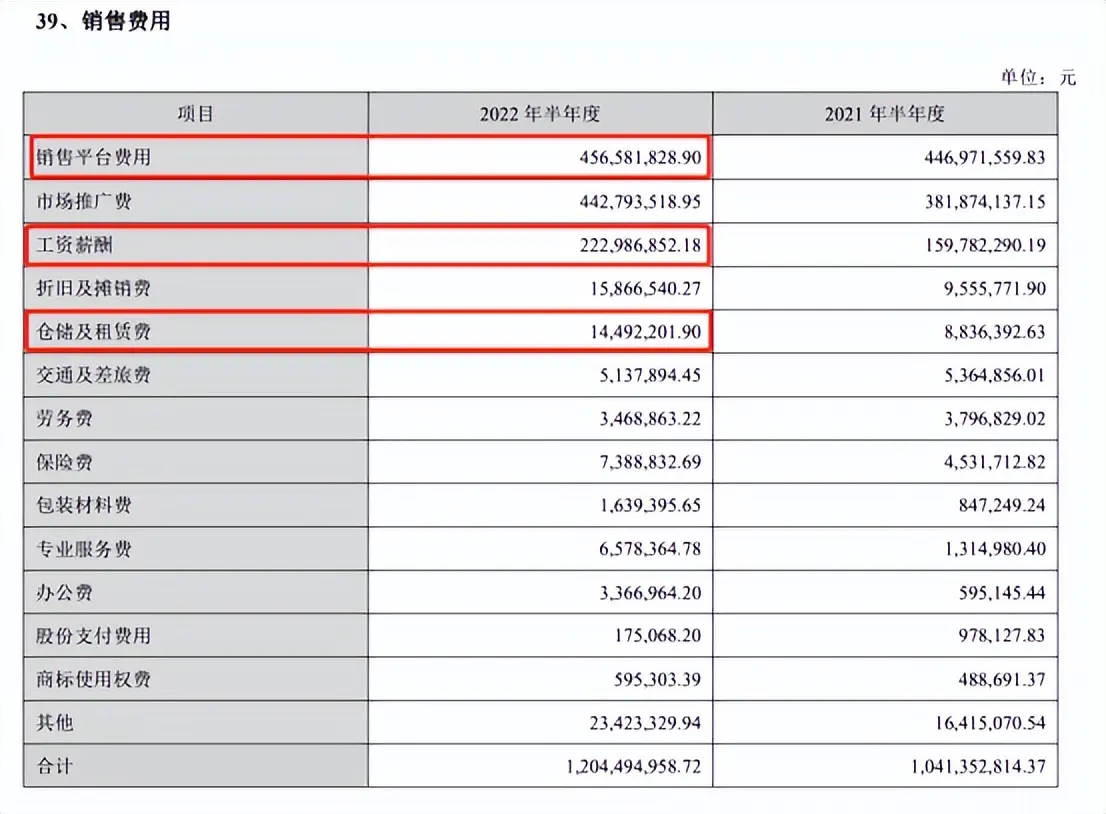Viewport: 1106px width, 814px height.
Task: Select the 折旧及摊销费 row label
Action: 93,289
